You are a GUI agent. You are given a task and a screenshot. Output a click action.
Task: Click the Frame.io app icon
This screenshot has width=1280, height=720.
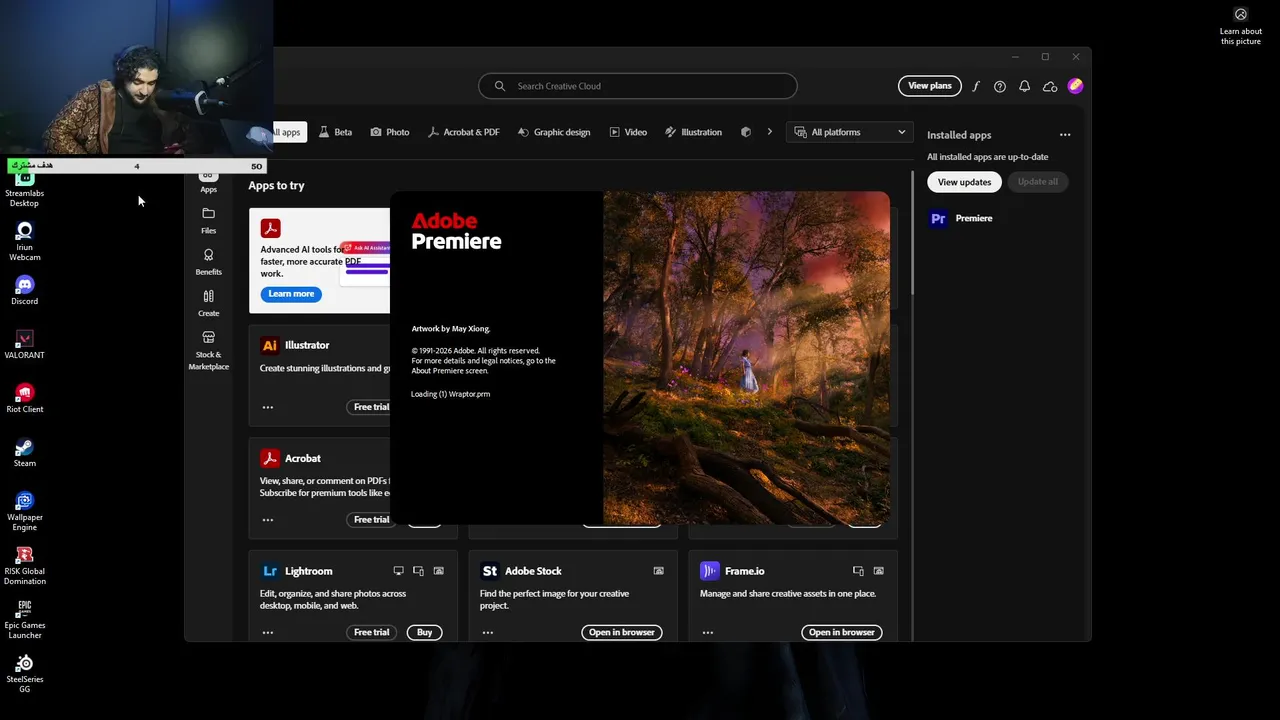[x=709, y=571]
